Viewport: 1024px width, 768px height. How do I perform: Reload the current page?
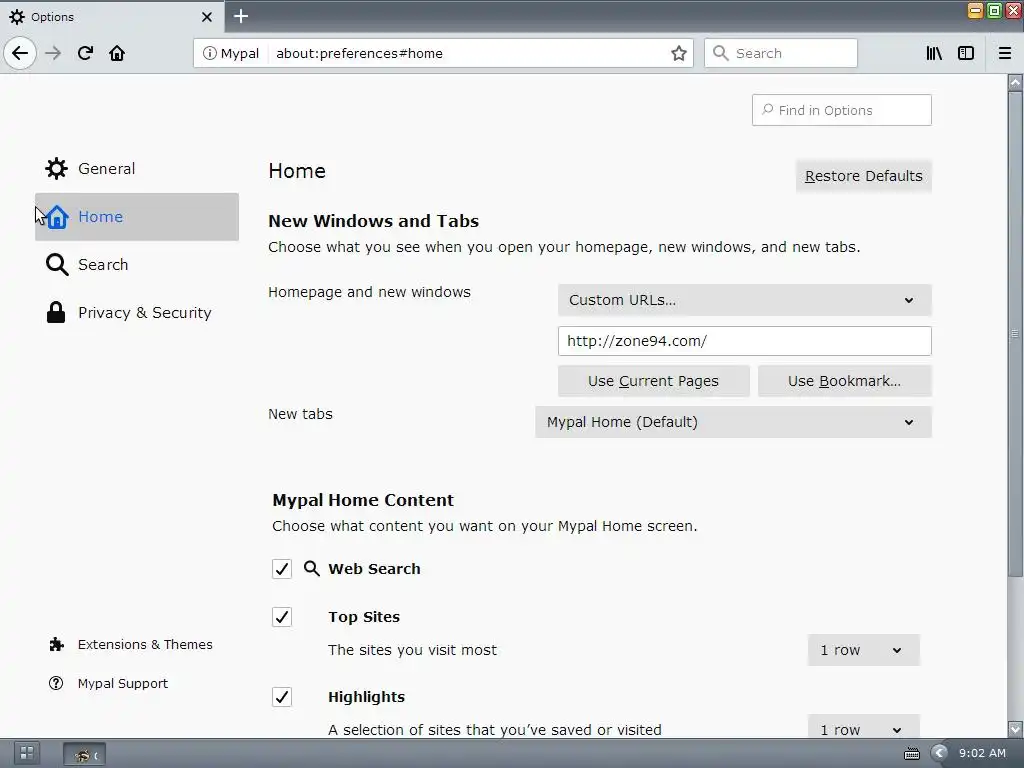click(85, 53)
